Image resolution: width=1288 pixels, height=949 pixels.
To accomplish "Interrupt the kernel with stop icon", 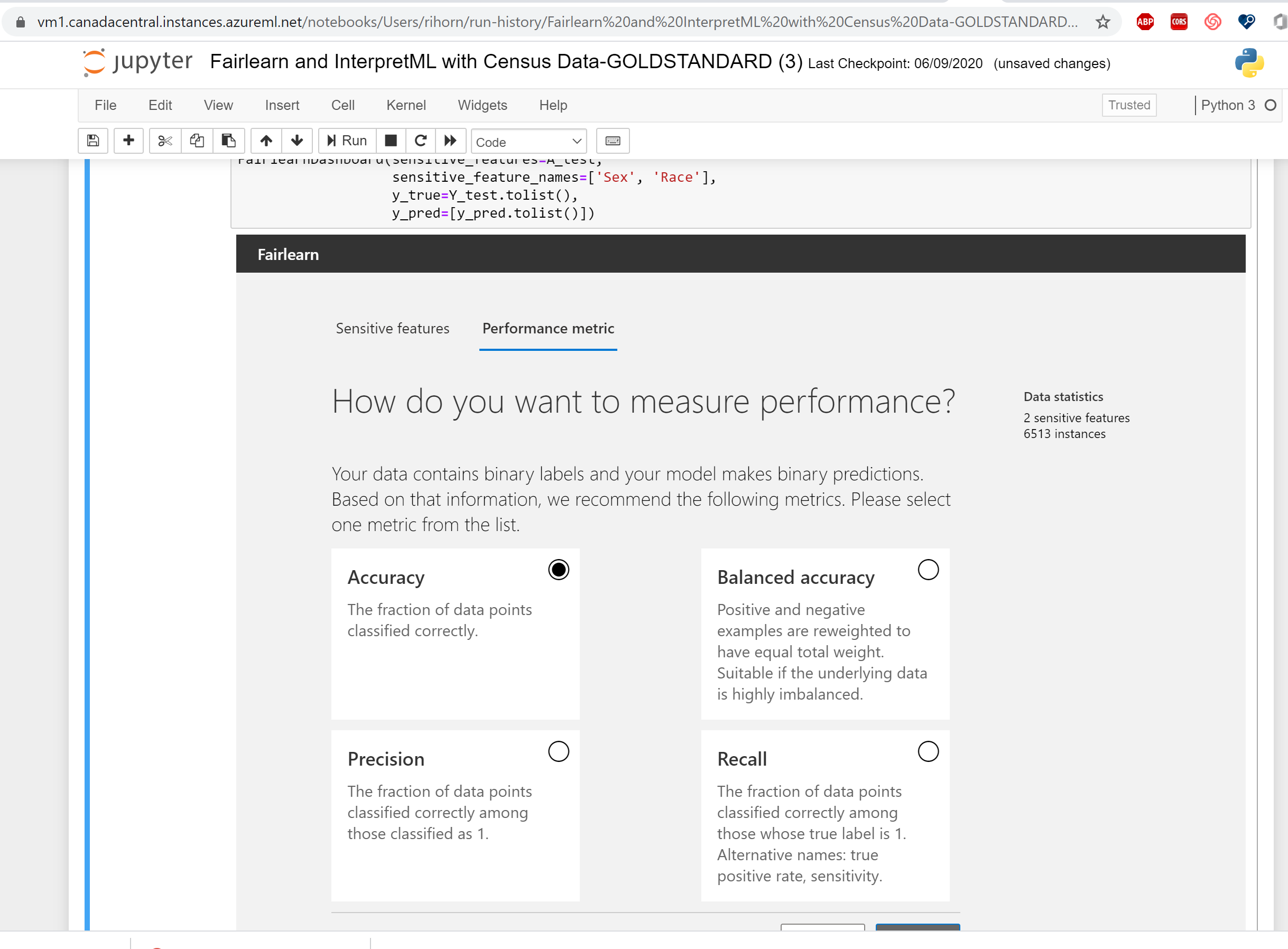I will (391, 141).
